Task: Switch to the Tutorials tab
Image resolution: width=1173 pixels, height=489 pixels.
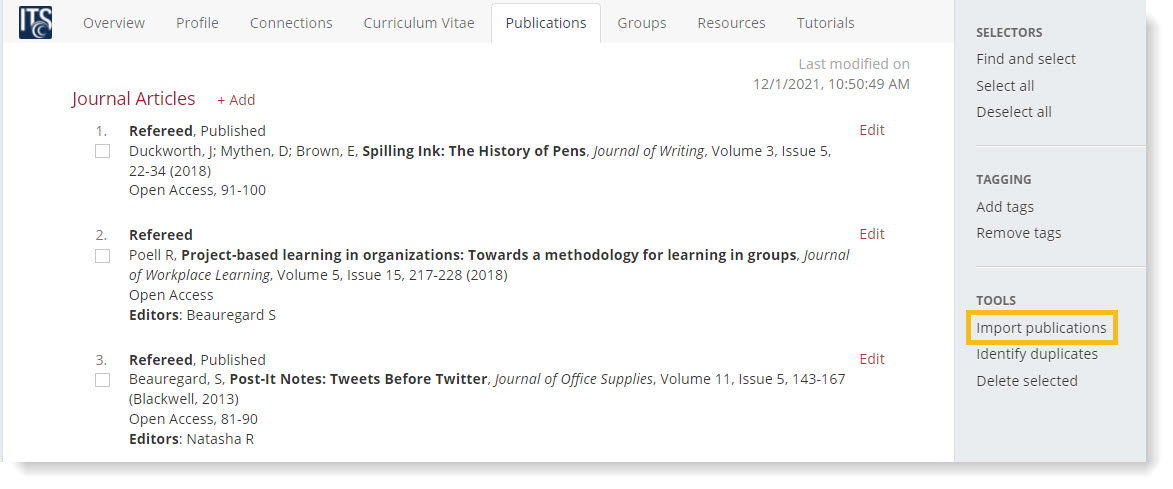Action: coord(825,23)
